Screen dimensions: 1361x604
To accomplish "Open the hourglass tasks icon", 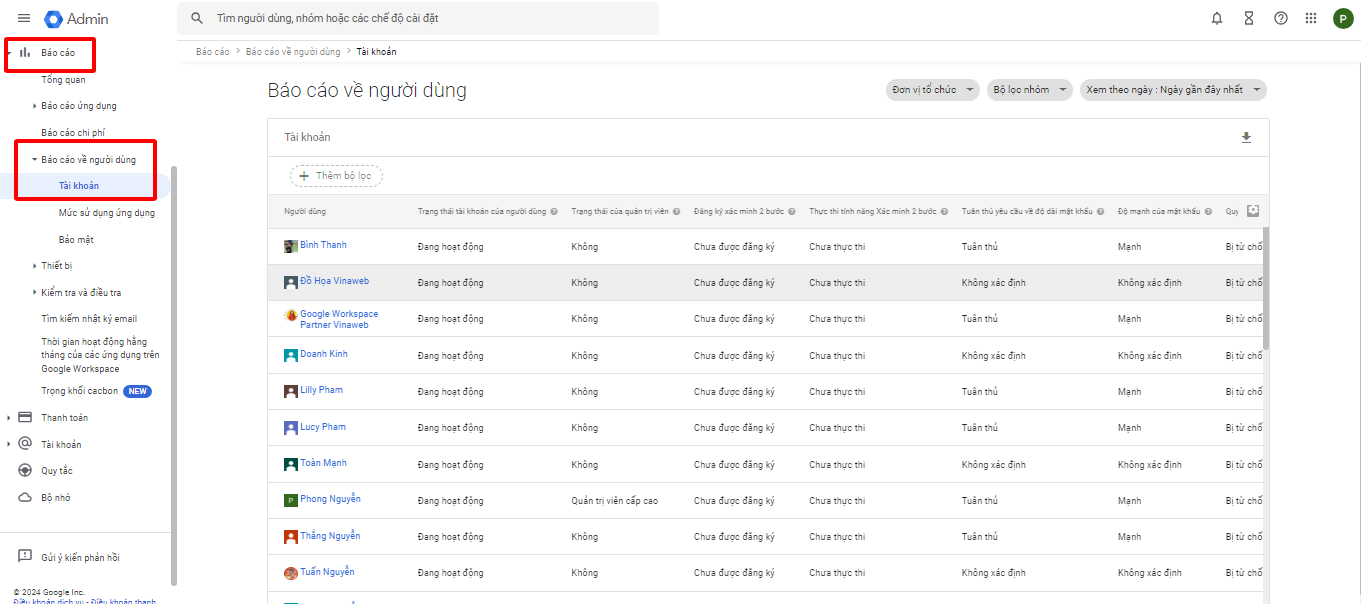I will tap(1248, 18).
